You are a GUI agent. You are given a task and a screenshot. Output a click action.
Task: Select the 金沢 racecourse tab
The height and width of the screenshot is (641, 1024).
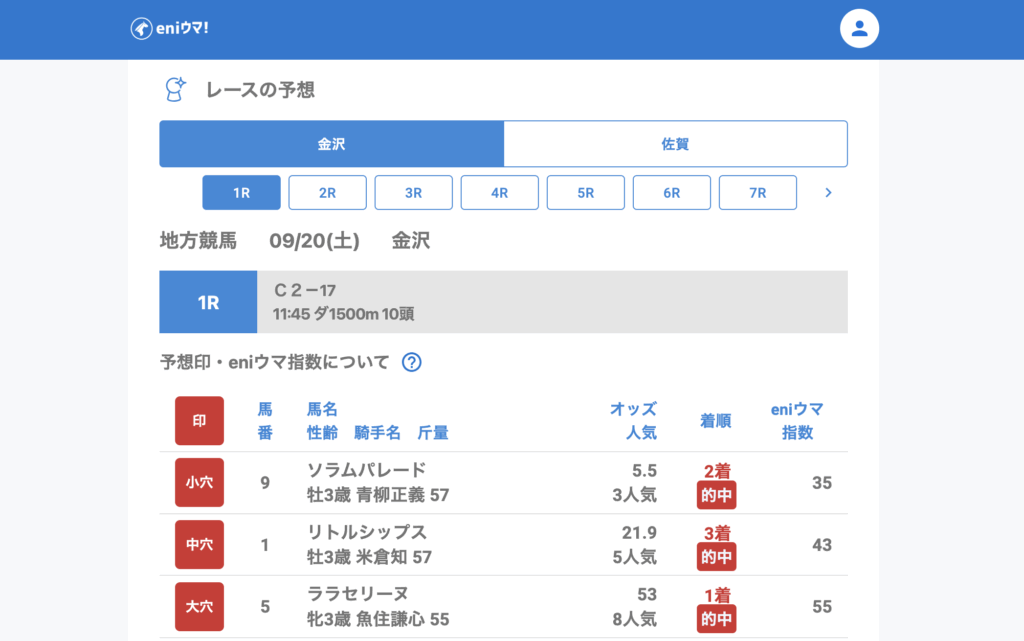pos(331,144)
